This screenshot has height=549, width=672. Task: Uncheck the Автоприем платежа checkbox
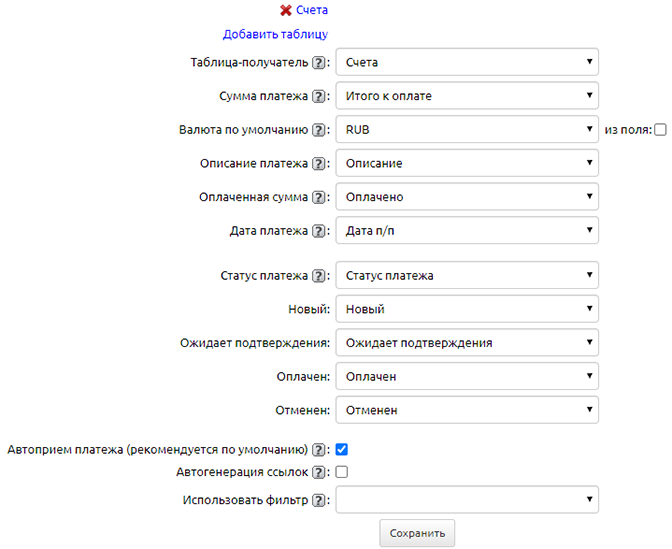click(342, 450)
